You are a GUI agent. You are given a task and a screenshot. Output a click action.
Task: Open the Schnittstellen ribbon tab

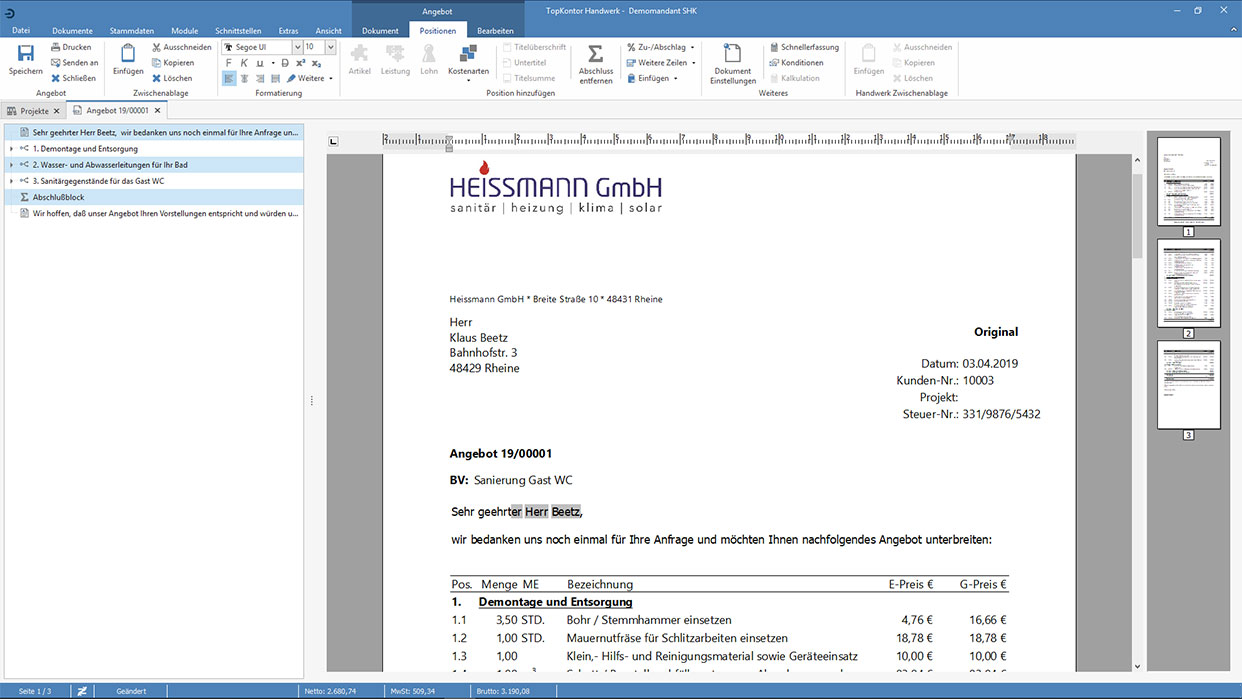236,31
